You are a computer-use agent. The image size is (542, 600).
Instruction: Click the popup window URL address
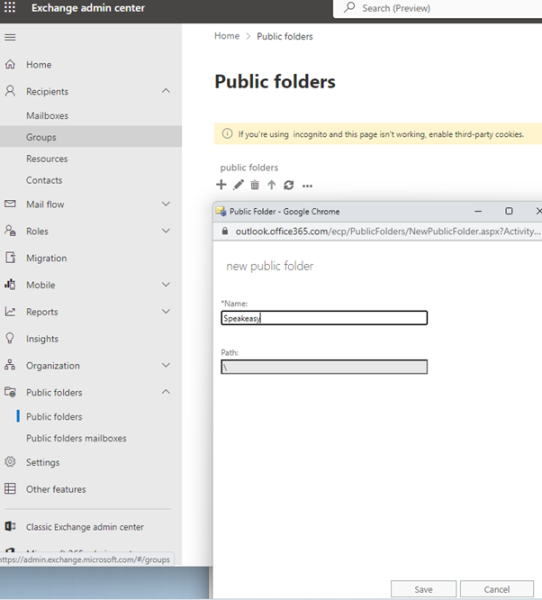(x=388, y=231)
